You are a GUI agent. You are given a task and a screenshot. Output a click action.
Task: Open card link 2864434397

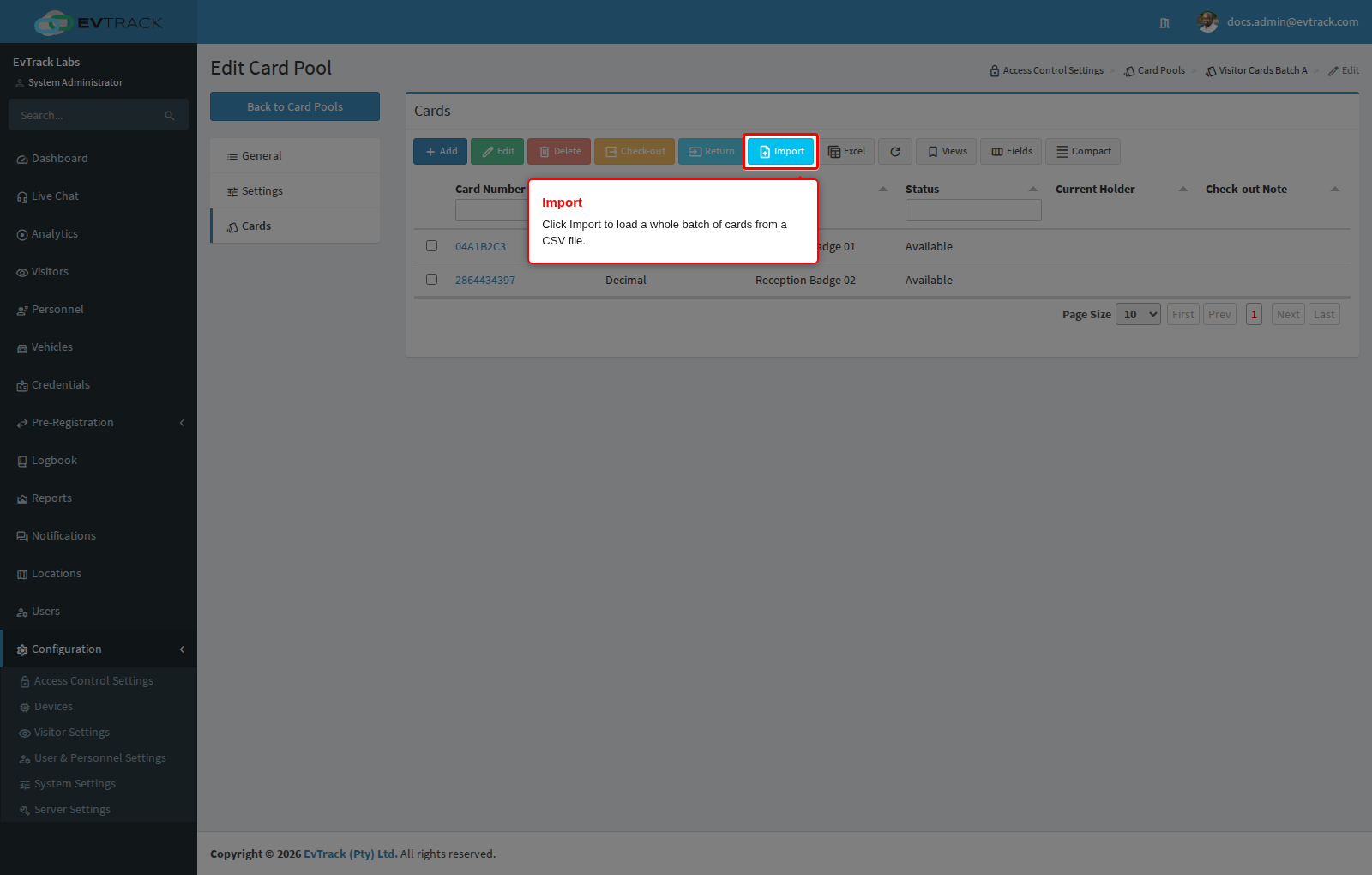pos(485,281)
